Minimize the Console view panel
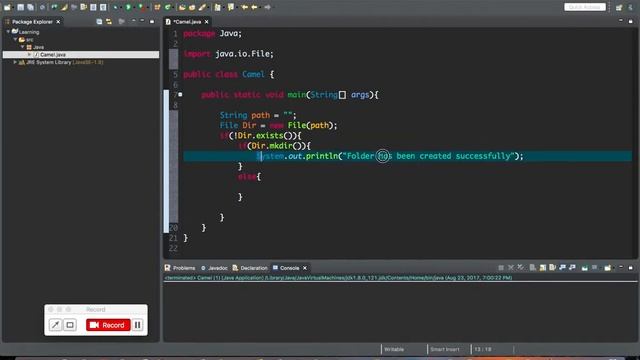 [x=621, y=267]
